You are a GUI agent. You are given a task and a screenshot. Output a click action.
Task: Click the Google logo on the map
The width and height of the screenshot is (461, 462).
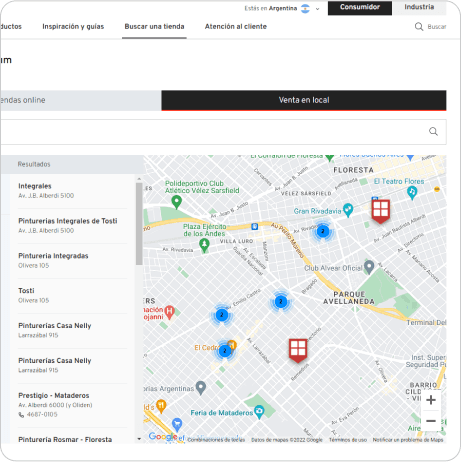pos(163,436)
